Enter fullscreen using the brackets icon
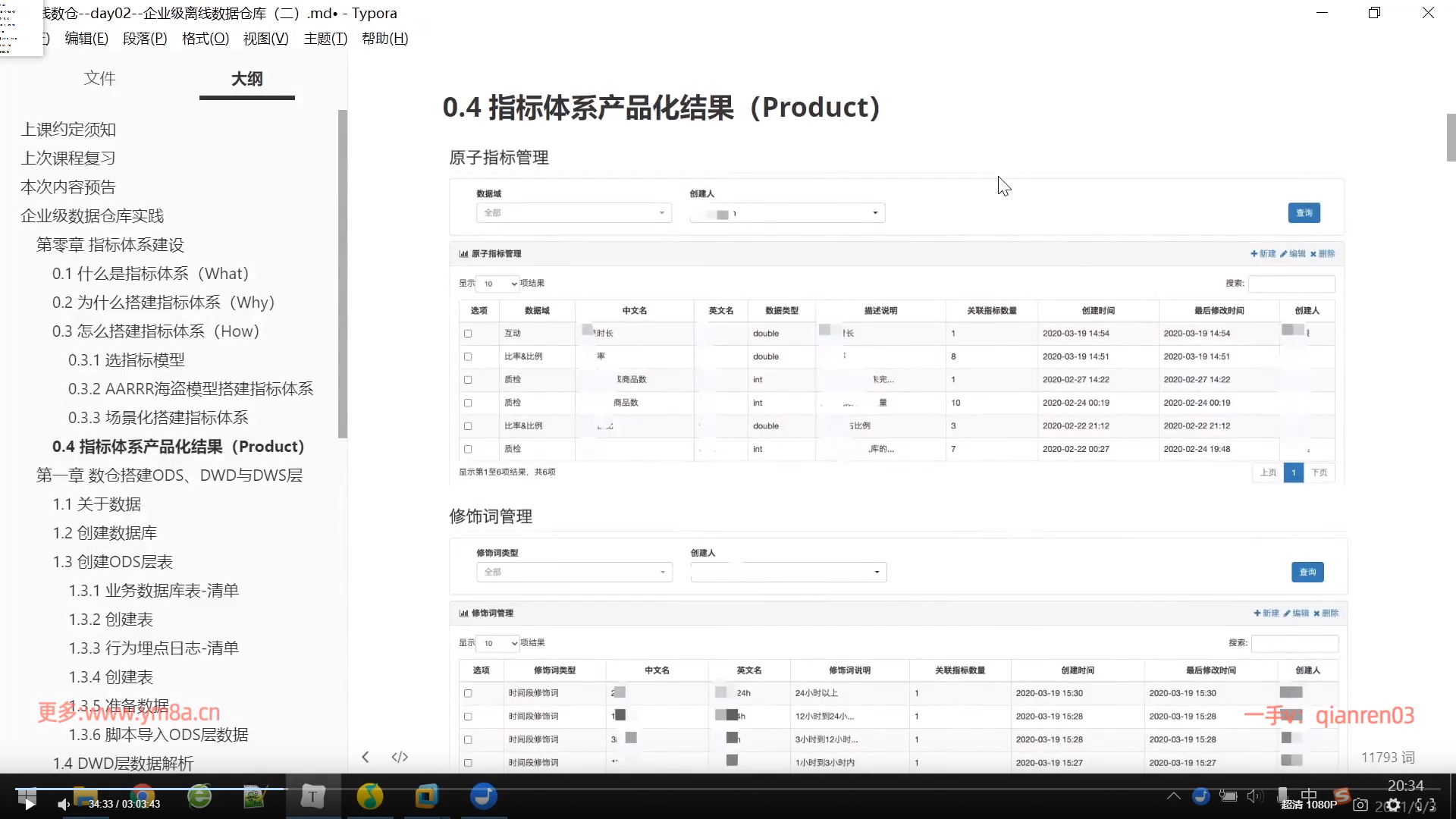Viewport: 1456px width, 819px height. pyautogui.click(x=1426, y=804)
